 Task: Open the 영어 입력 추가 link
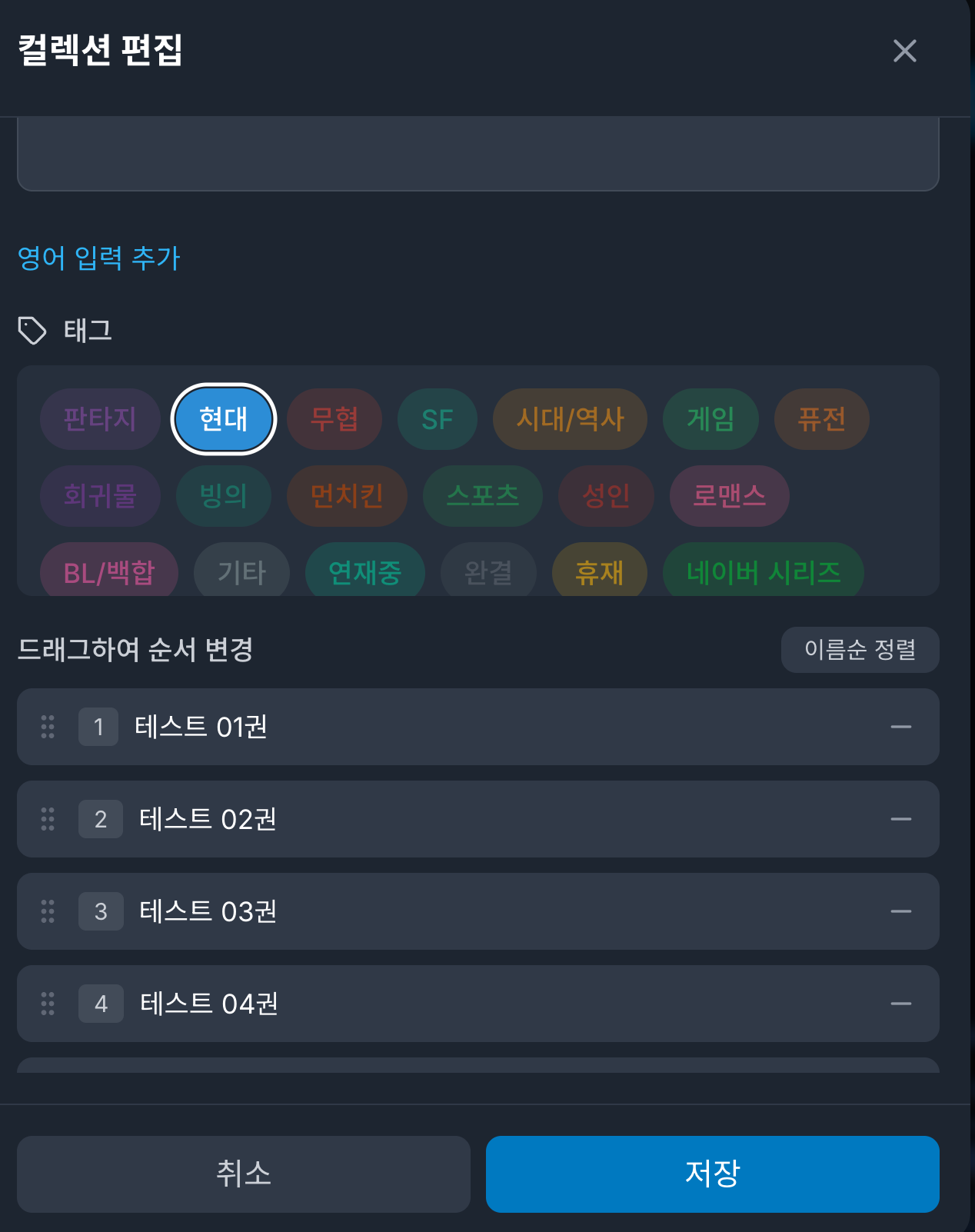(98, 259)
